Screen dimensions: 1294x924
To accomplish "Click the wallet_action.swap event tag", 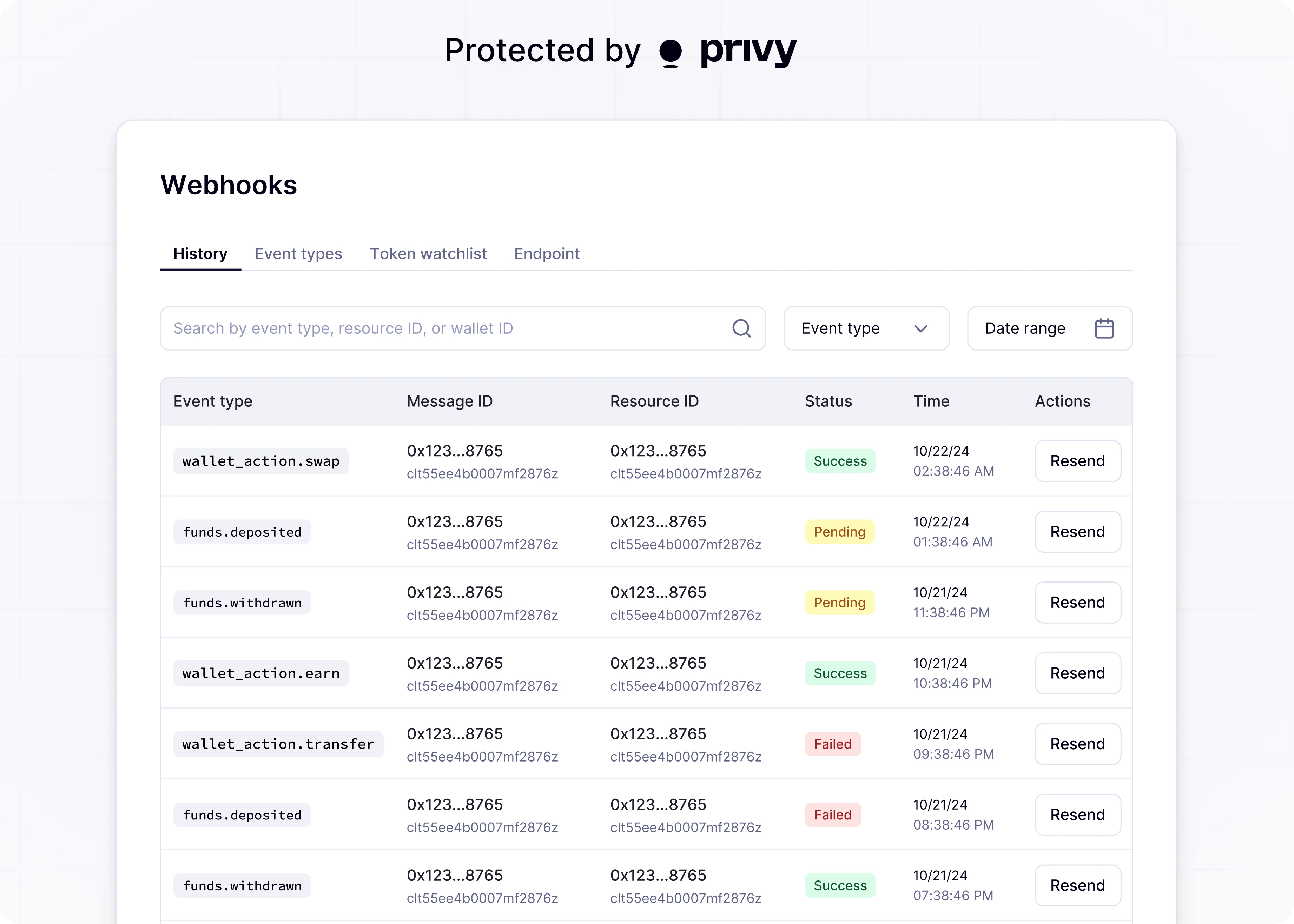I will (261, 461).
